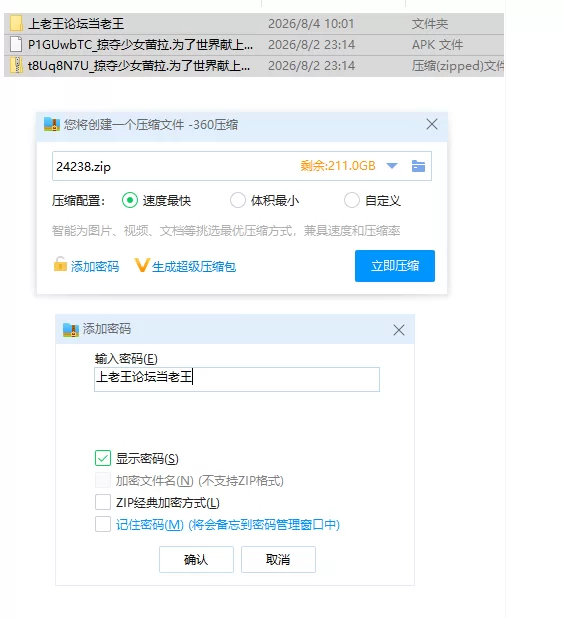The width and height of the screenshot is (563, 618).
Task: Click the 确认 button
Action: pyautogui.click(x=196, y=559)
